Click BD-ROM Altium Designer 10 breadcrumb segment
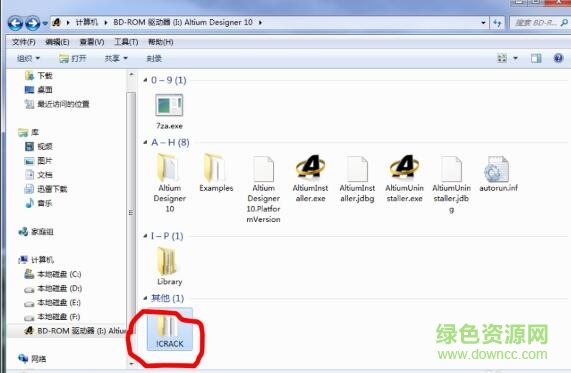The width and height of the screenshot is (571, 373). coord(182,23)
